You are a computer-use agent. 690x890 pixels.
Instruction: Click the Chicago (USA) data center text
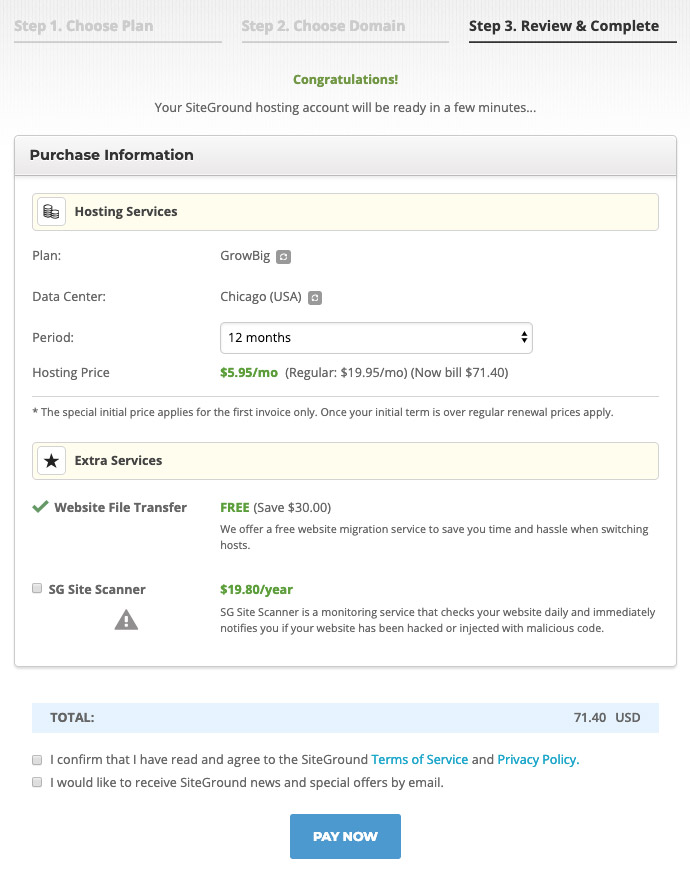pyautogui.click(x=261, y=297)
